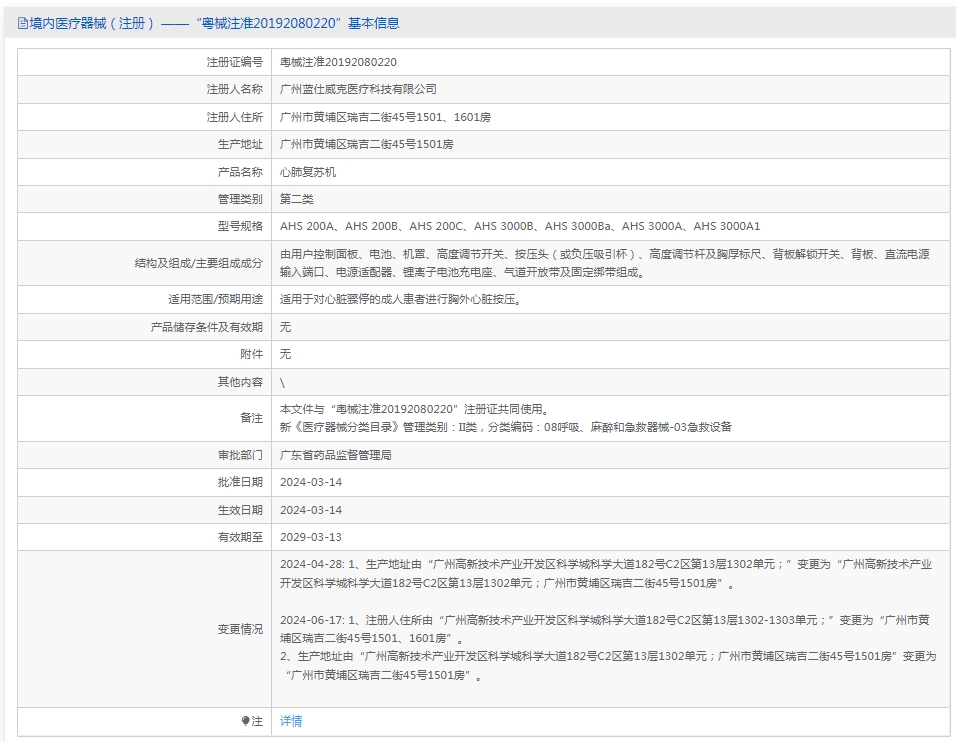Click the 有效期至 label

[x=240, y=537]
